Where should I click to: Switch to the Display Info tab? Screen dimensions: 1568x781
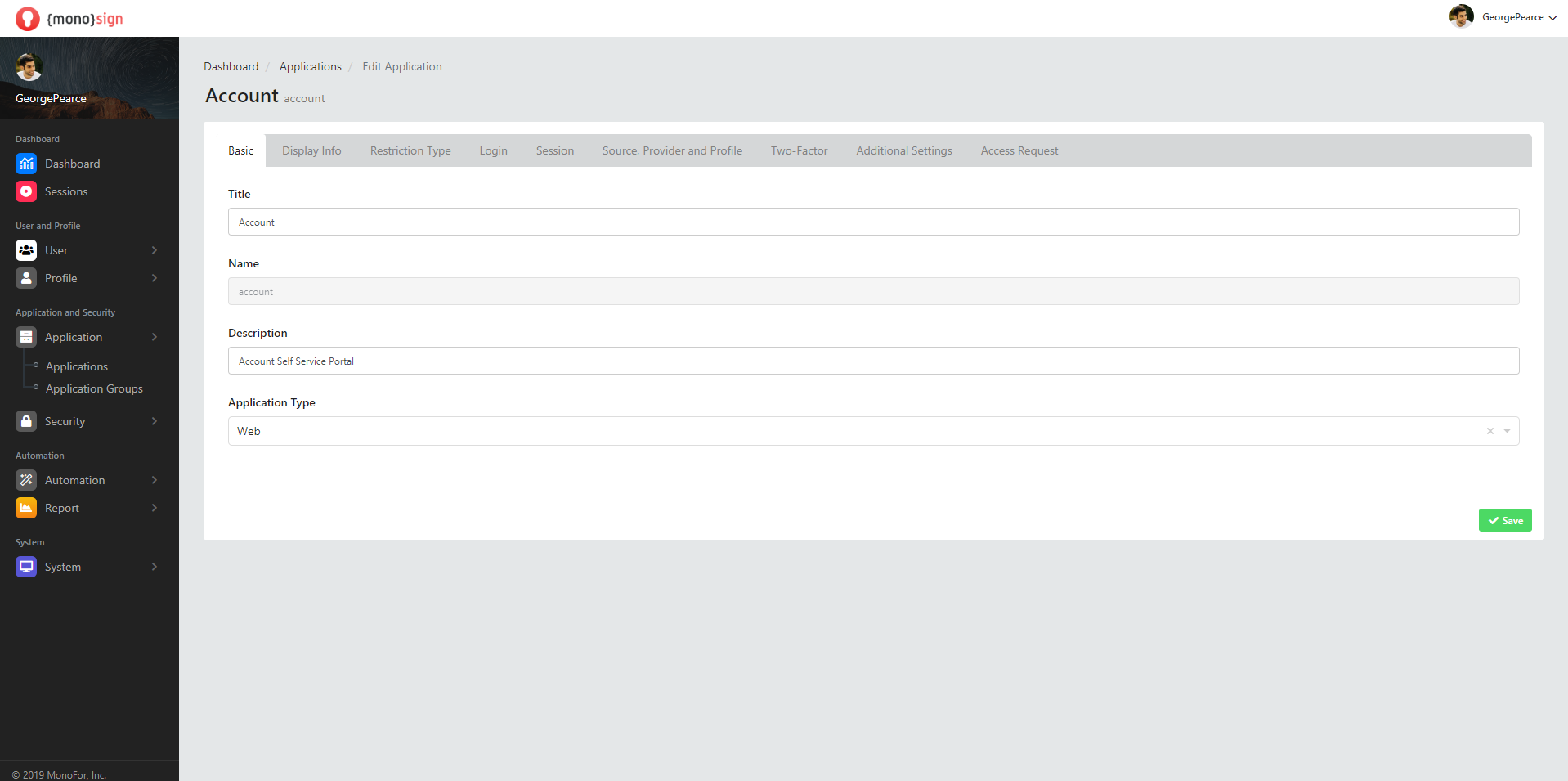(311, 150)
